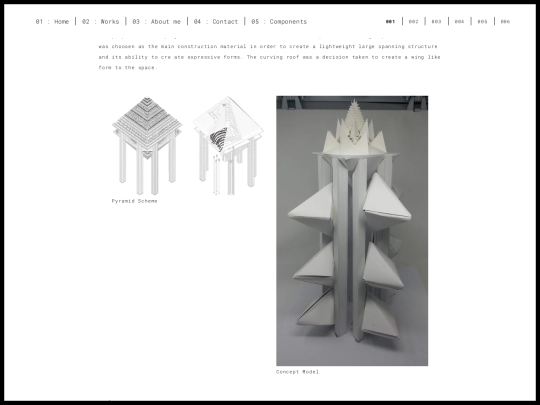Open project page 006
Image resolution: width=540 pixels, height=405 pixels.
click(505, 22)
